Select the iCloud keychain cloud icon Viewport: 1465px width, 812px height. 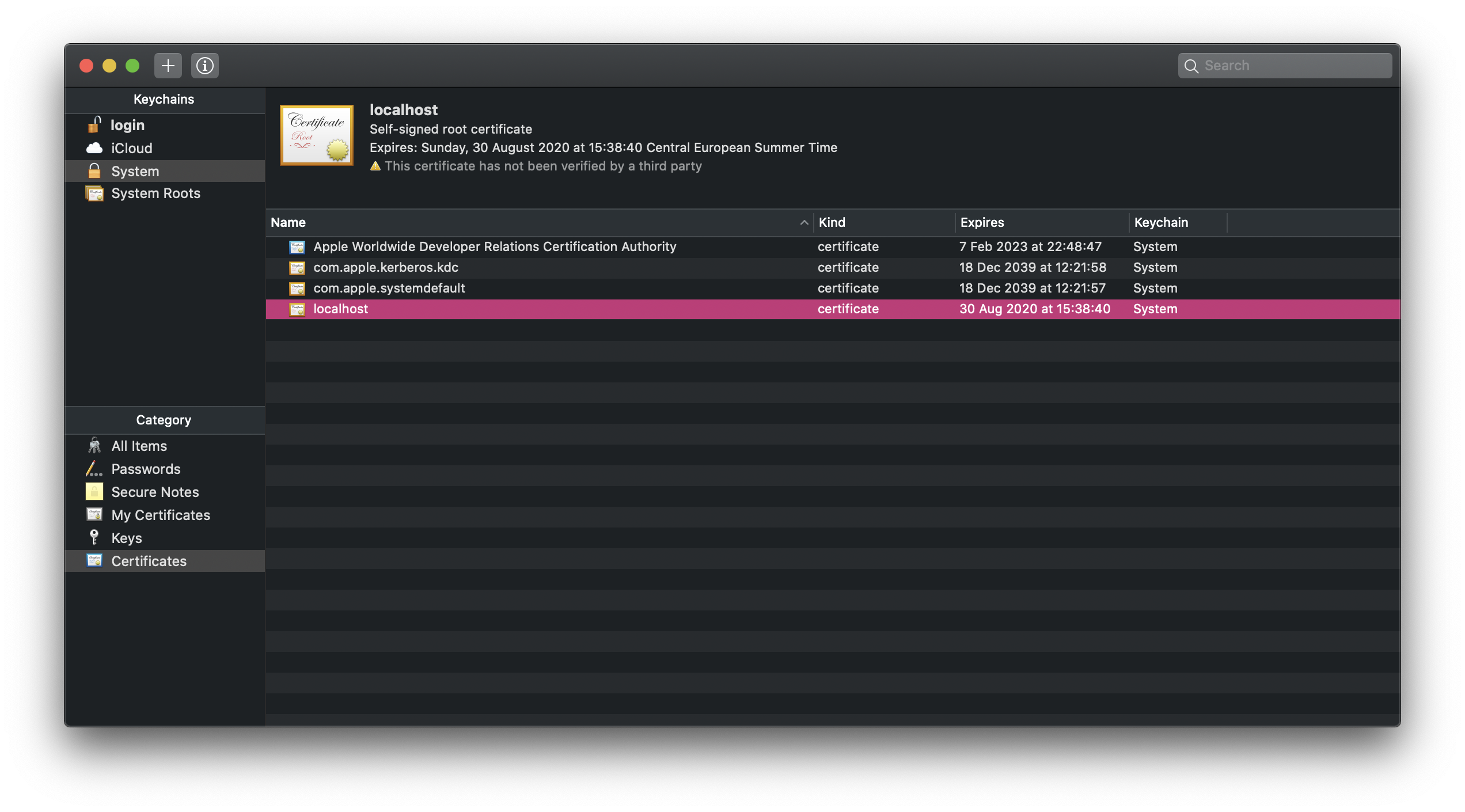[x=94, y=148]
